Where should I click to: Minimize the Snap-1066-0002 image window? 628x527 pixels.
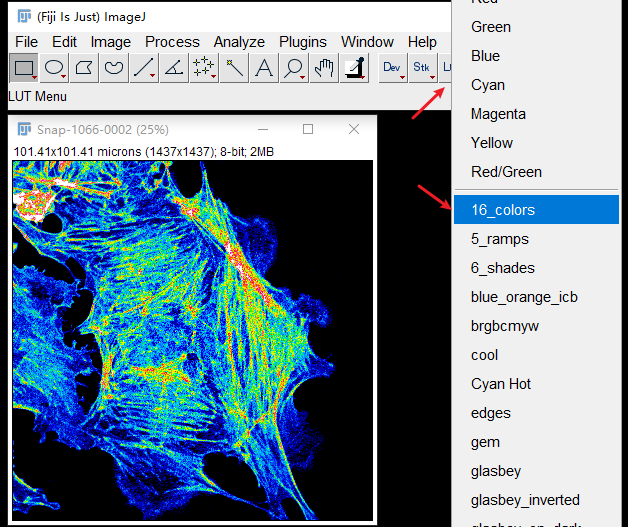(263, 129)
